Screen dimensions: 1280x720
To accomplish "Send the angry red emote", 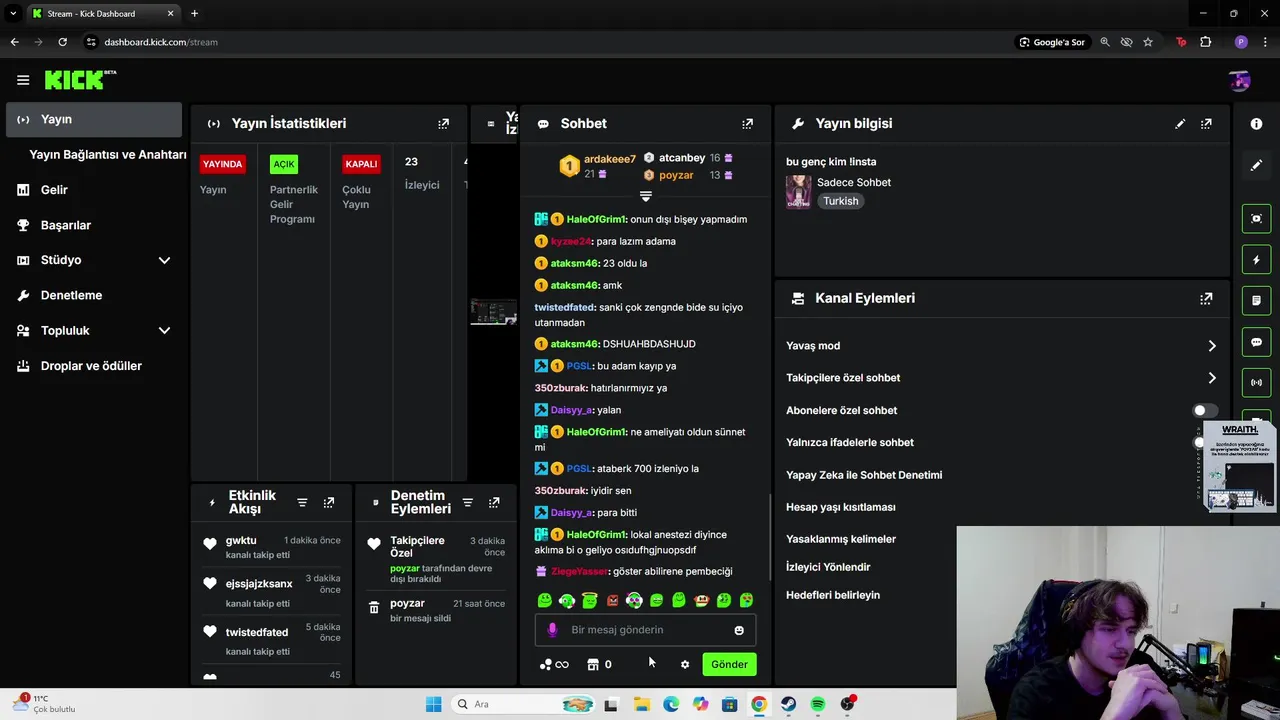I will click(x=612, y=600).
